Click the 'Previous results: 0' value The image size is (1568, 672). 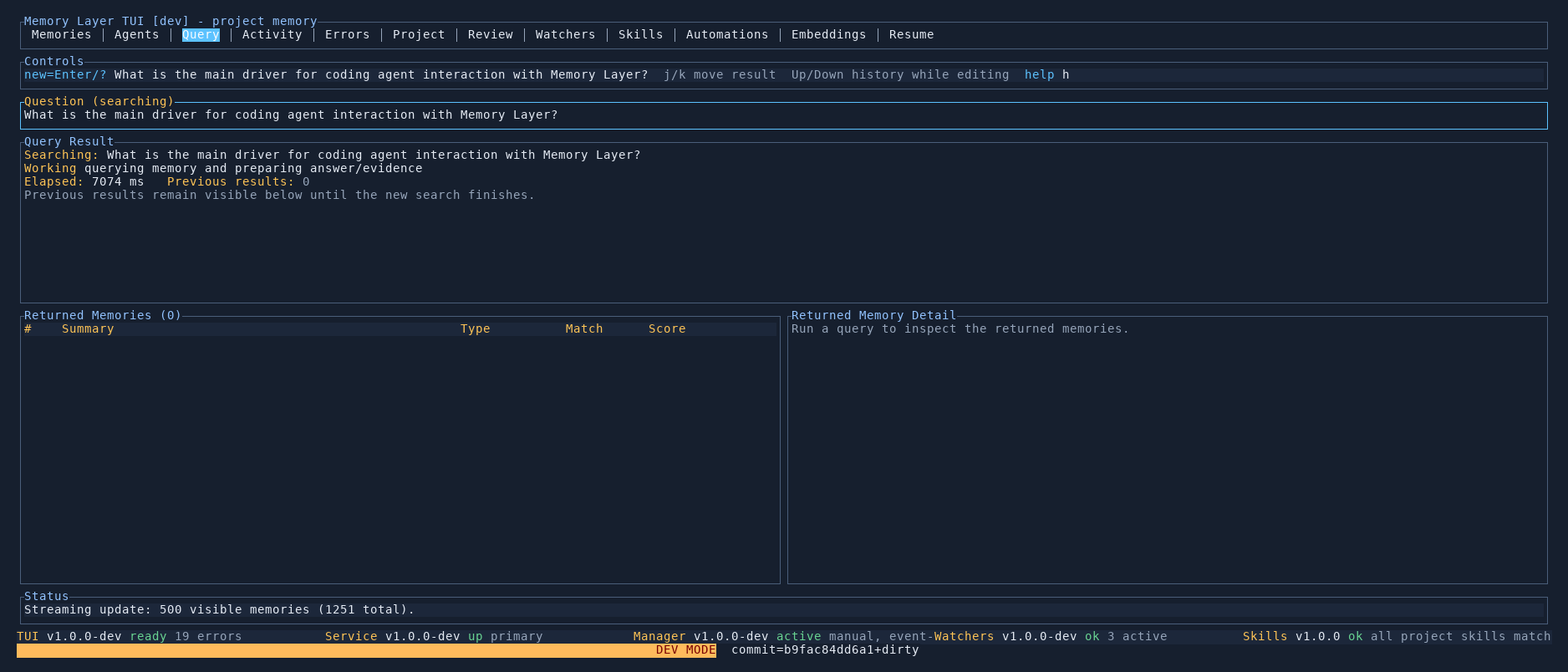[x=238, y=181]
